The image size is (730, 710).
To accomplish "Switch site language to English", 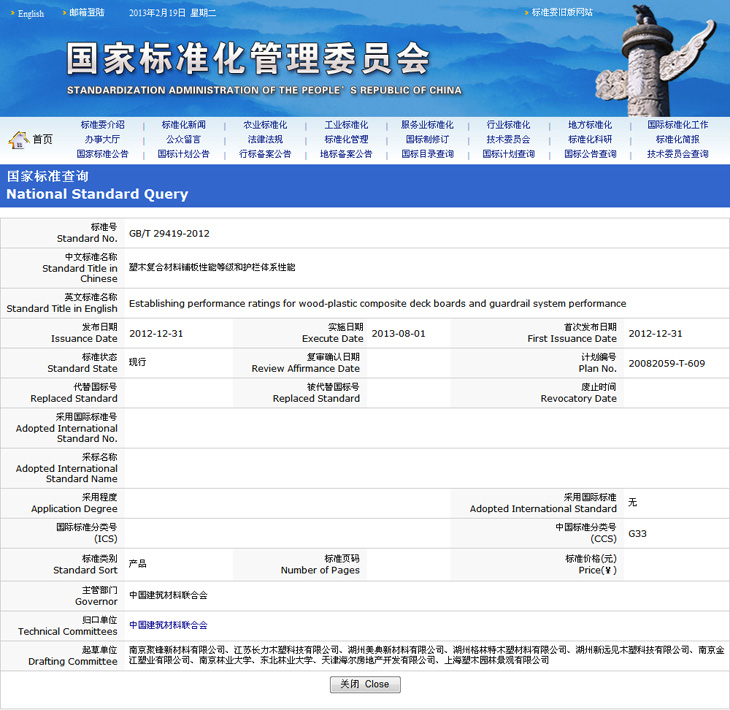I will (x=30, y=13).
